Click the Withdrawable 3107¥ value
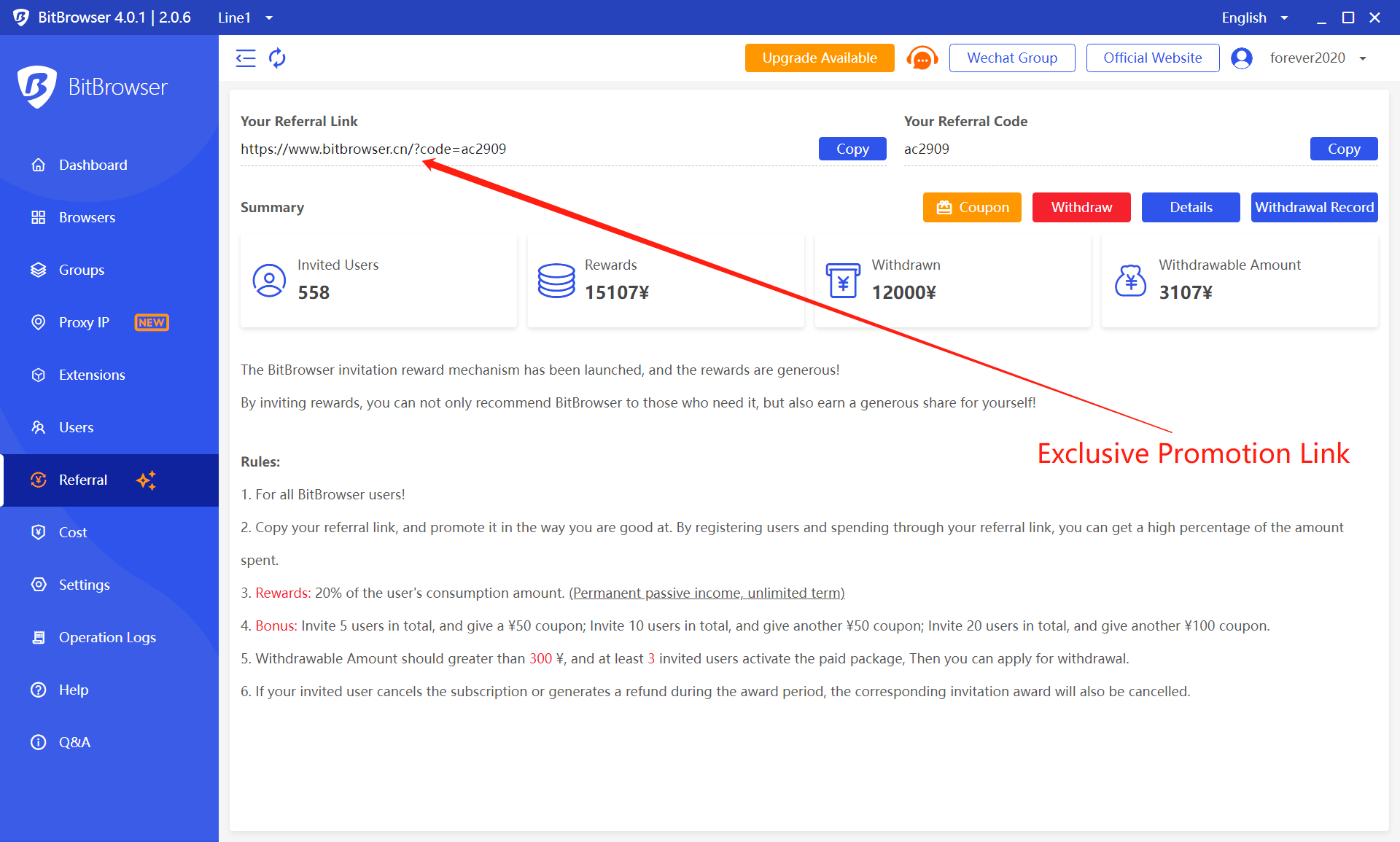The width and height of the screenshot is (1400, 842). click(x=1186, y=292)
